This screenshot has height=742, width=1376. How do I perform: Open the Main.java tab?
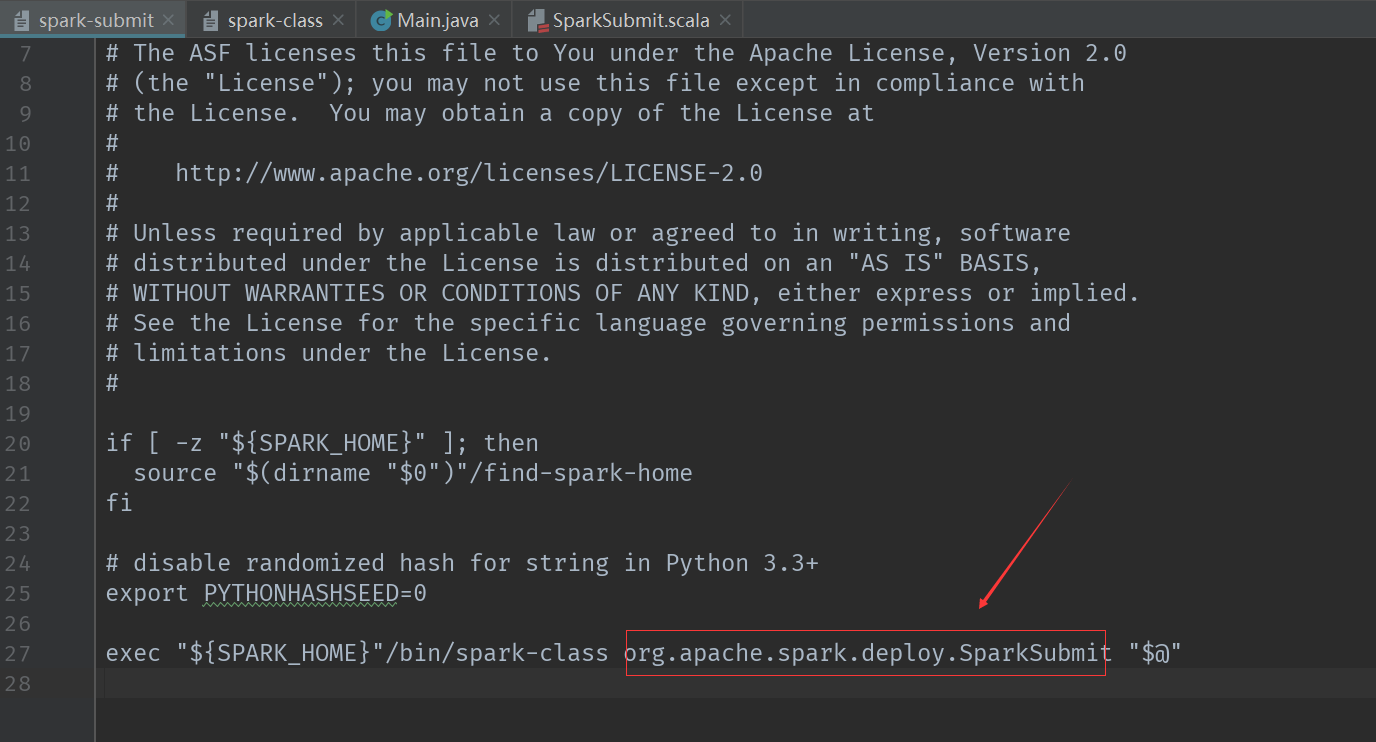pyautogui.click(x=438, y=20)
